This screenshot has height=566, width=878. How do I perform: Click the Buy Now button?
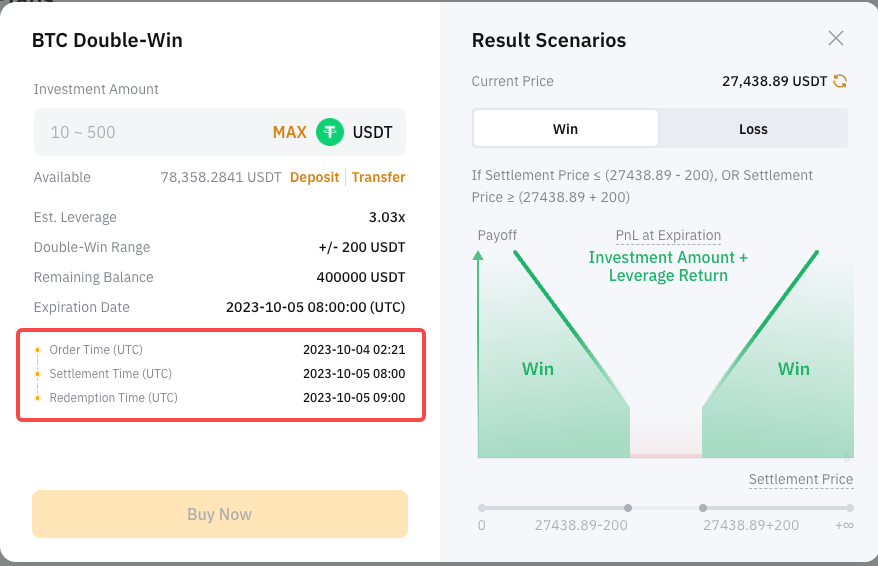pyautogui.click(x=220, y=514)
